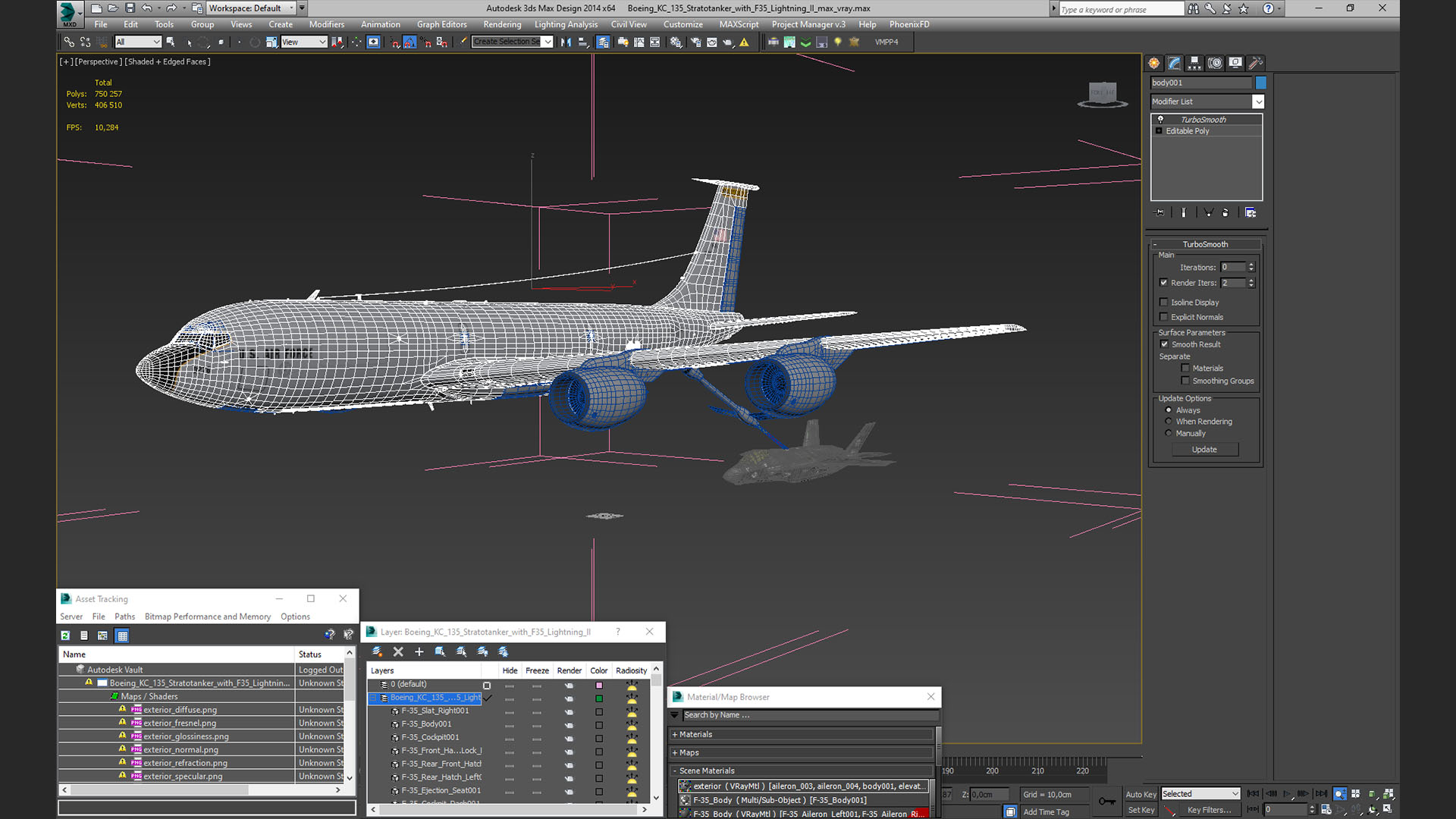Click the TurboSmooth Update button
Viewport: 1456px width, 819px height.
1204,450
